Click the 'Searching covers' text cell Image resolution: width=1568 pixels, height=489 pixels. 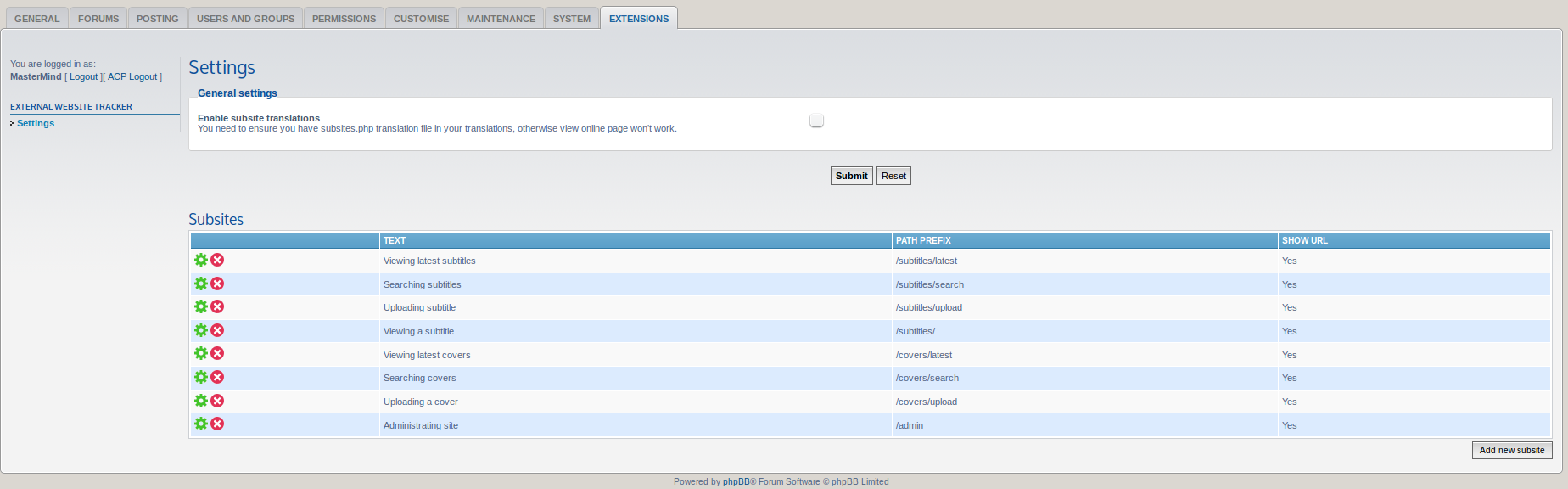(420, 378)
